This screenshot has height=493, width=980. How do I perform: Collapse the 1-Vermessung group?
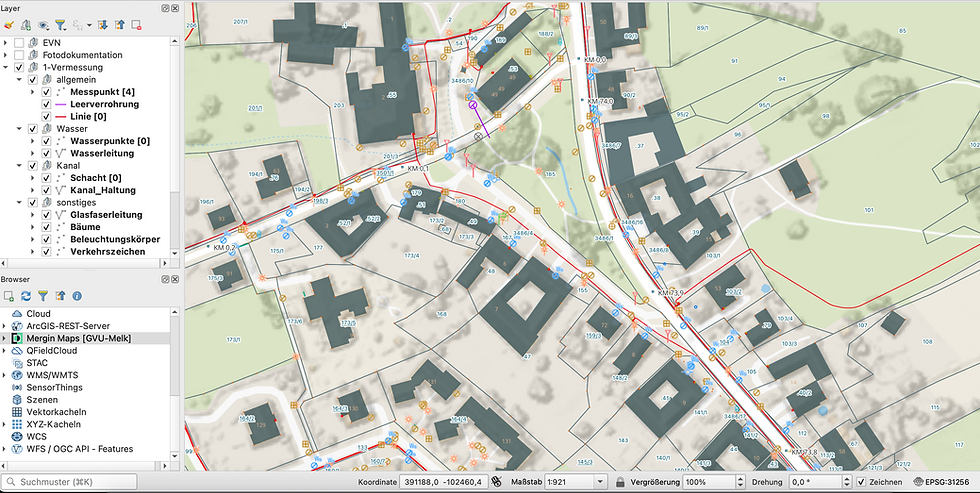pos(6,67)
